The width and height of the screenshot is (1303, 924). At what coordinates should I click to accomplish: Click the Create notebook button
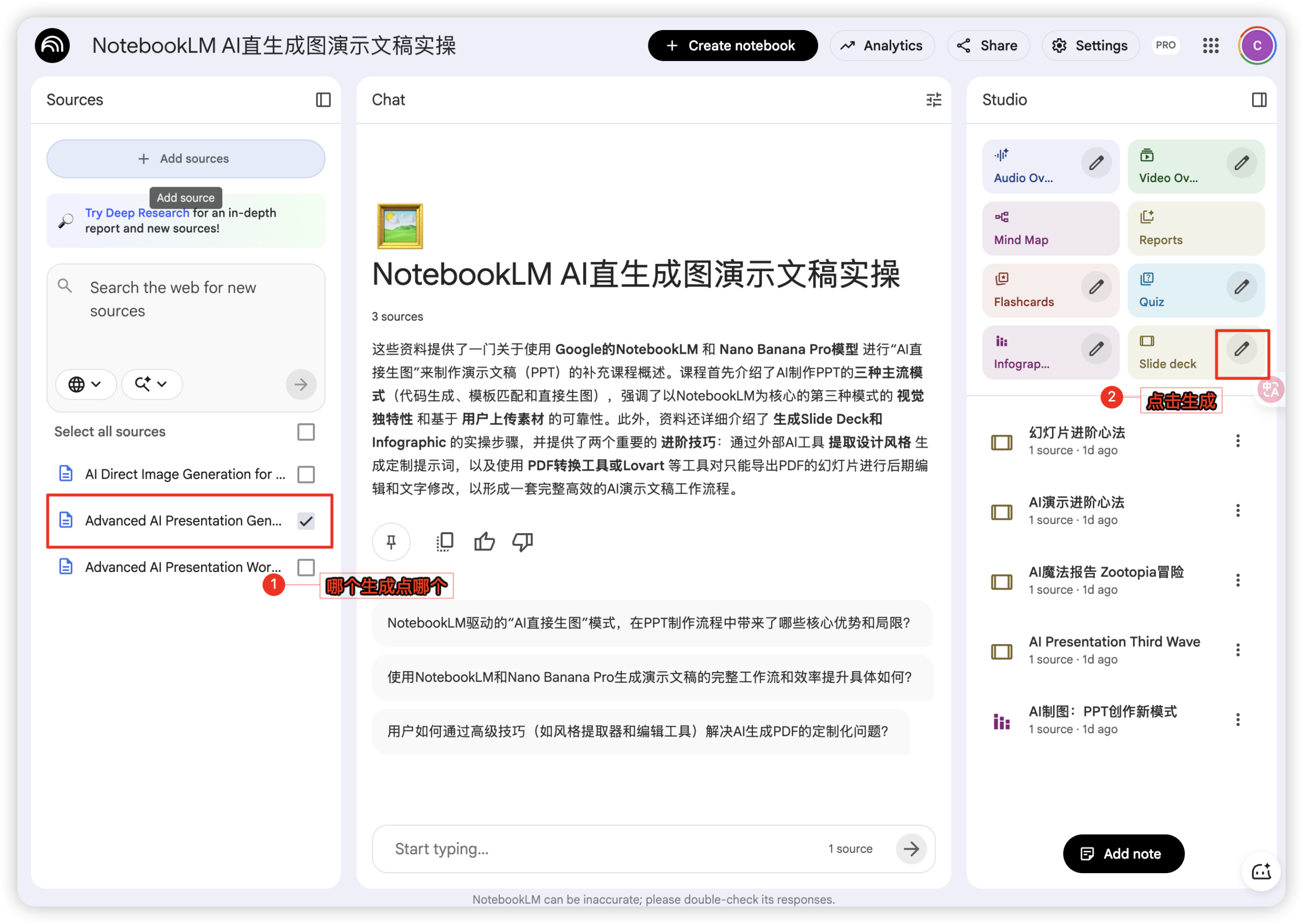(733, 45)
